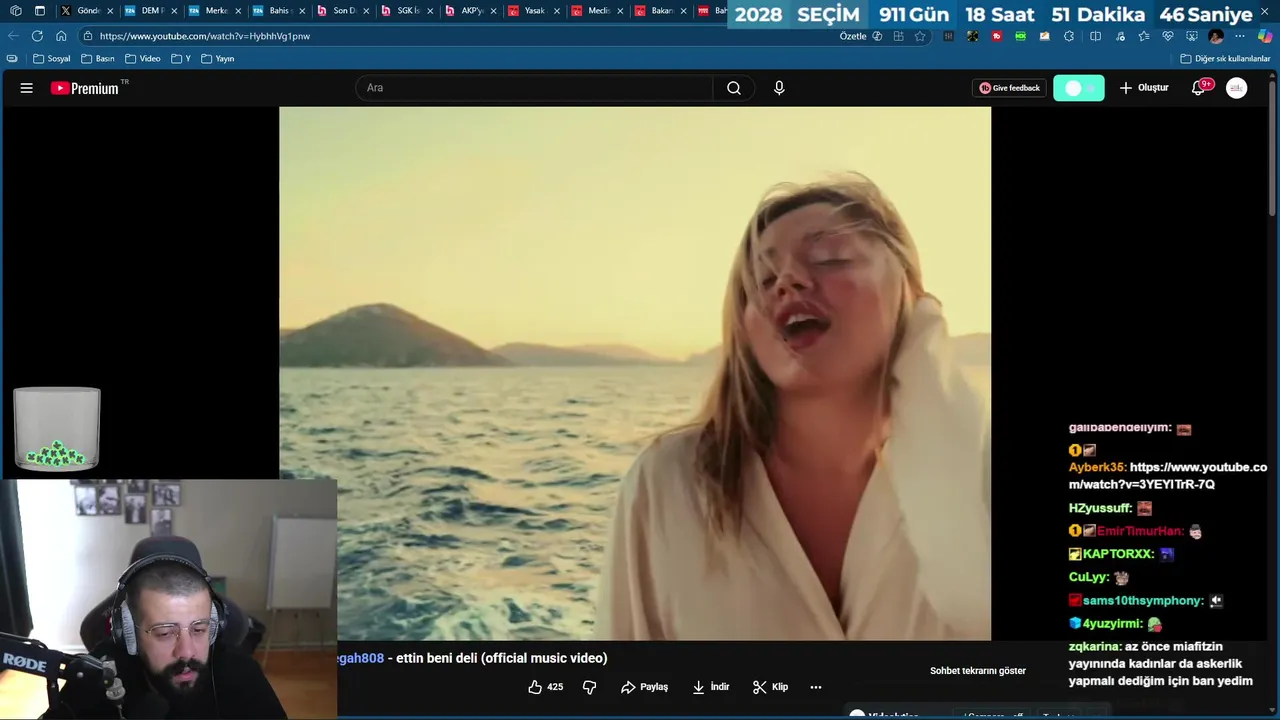Click username 'sams10thsymphony' in chat overlay
Image resolution: width=1280 pixels, height=720 pixels.
pyautogui.click(x=1143, y=601)
